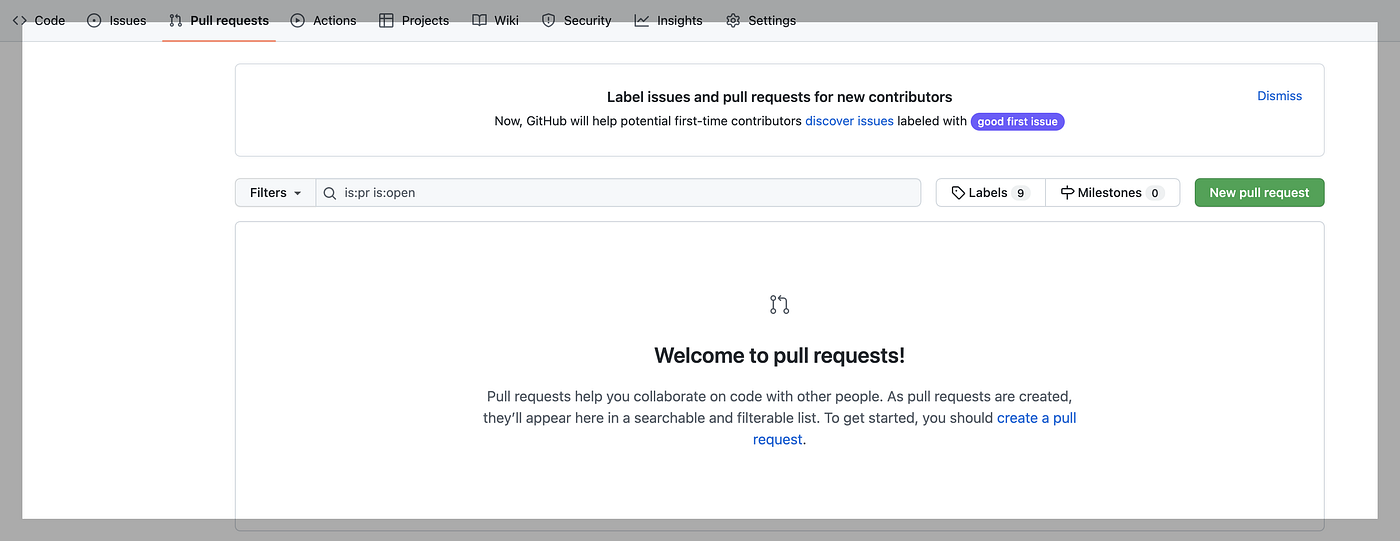1400x541 pixels.
Task: Switch to the Pull requests tab
Action: tap(219, 20)
